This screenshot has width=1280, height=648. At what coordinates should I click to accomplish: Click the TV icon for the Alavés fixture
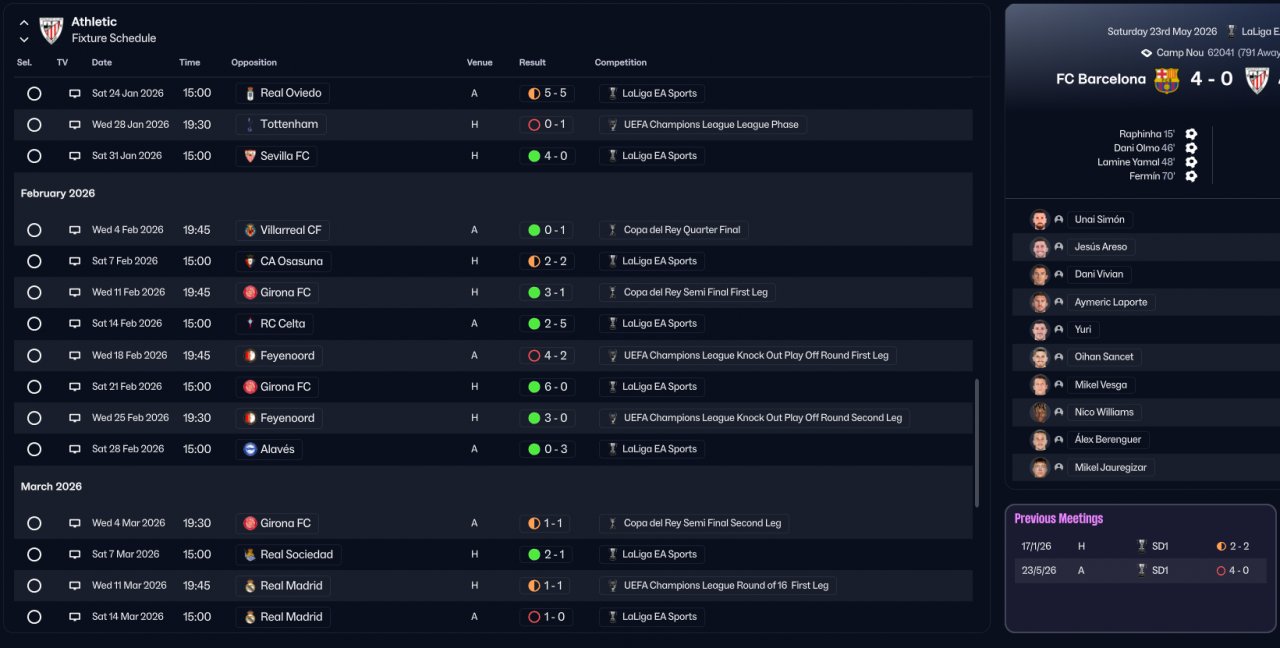click(x=74, y=449)
